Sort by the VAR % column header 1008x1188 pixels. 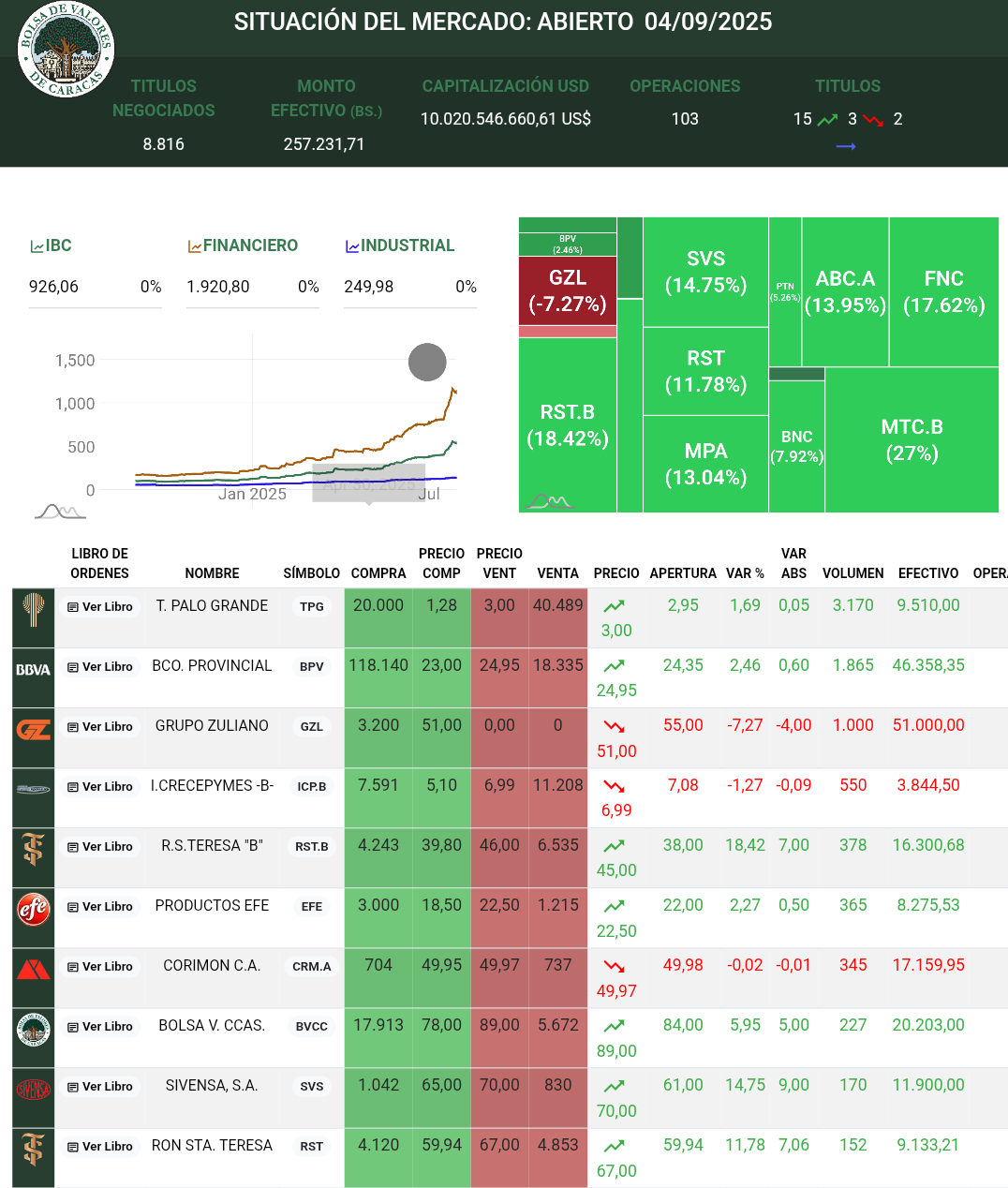(x=745, y=573)
